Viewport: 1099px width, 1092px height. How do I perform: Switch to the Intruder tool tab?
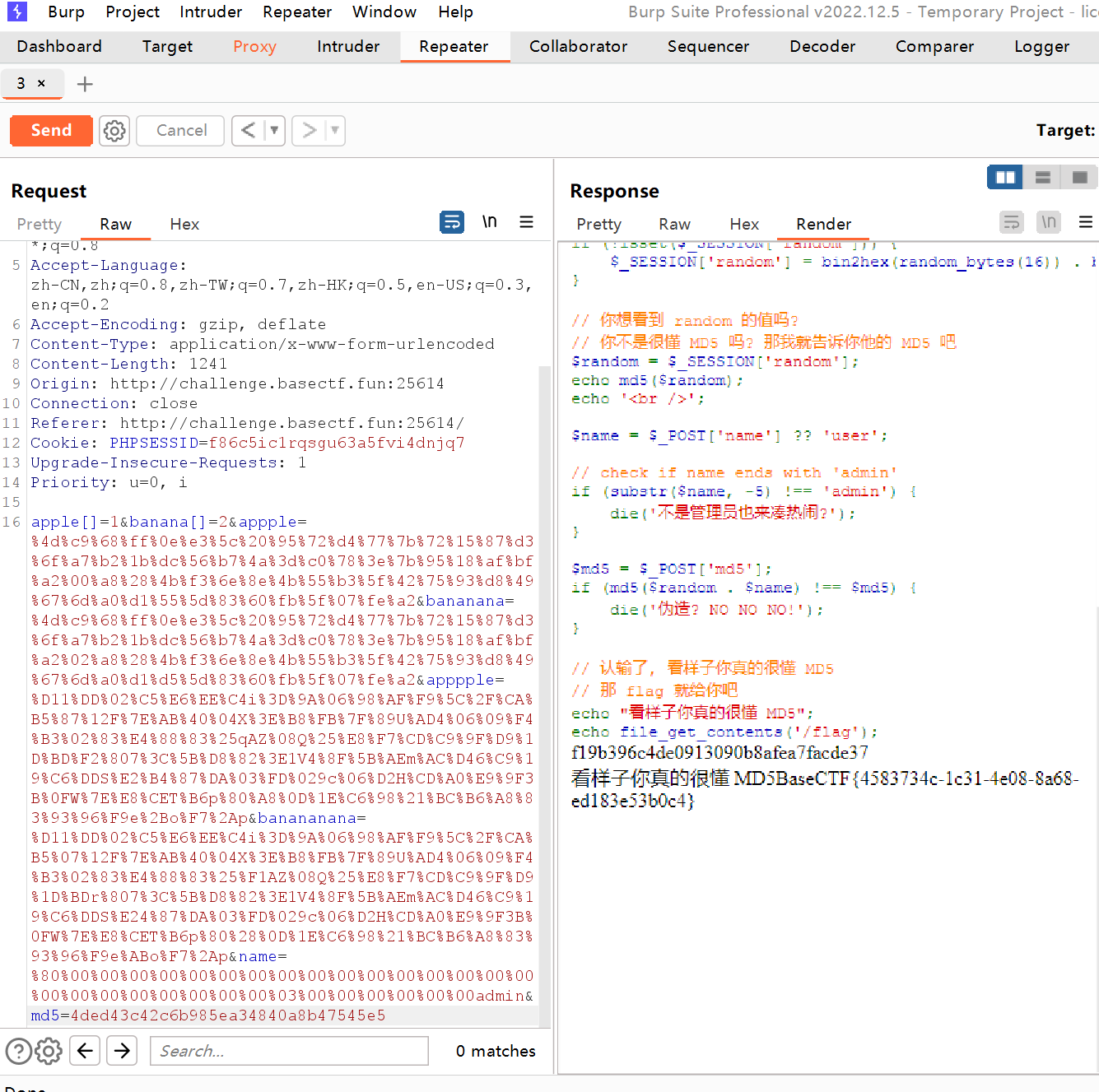point(348,47)
